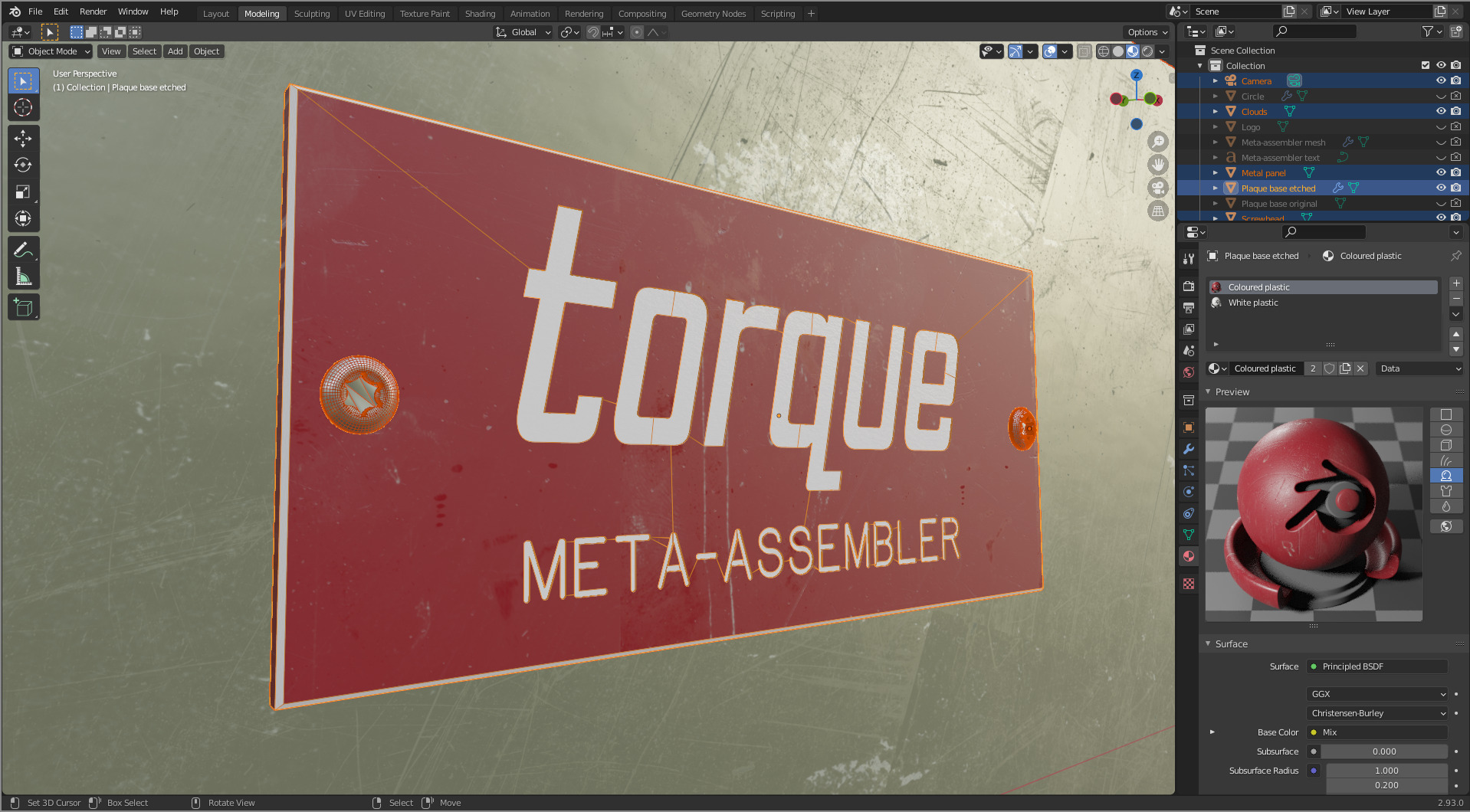Click the Add Cube tool
Viewport: 1470px width, 812px height.
(23, 308)
